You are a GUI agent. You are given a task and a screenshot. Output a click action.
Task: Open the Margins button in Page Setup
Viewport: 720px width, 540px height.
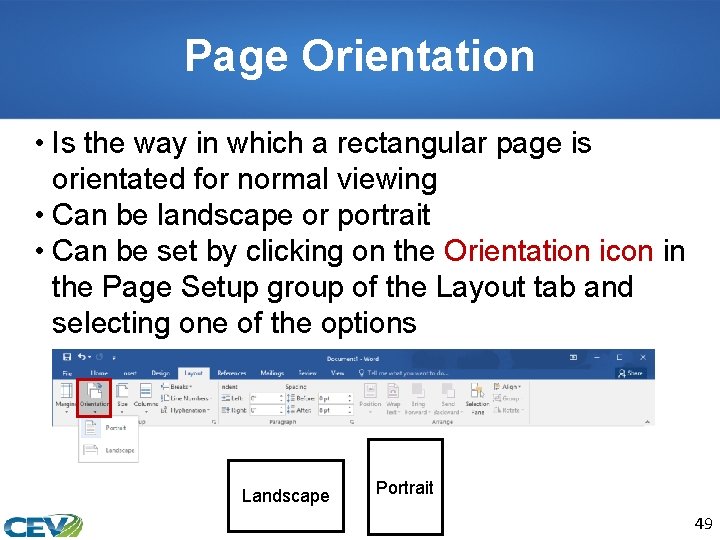[x=66, y=398]
